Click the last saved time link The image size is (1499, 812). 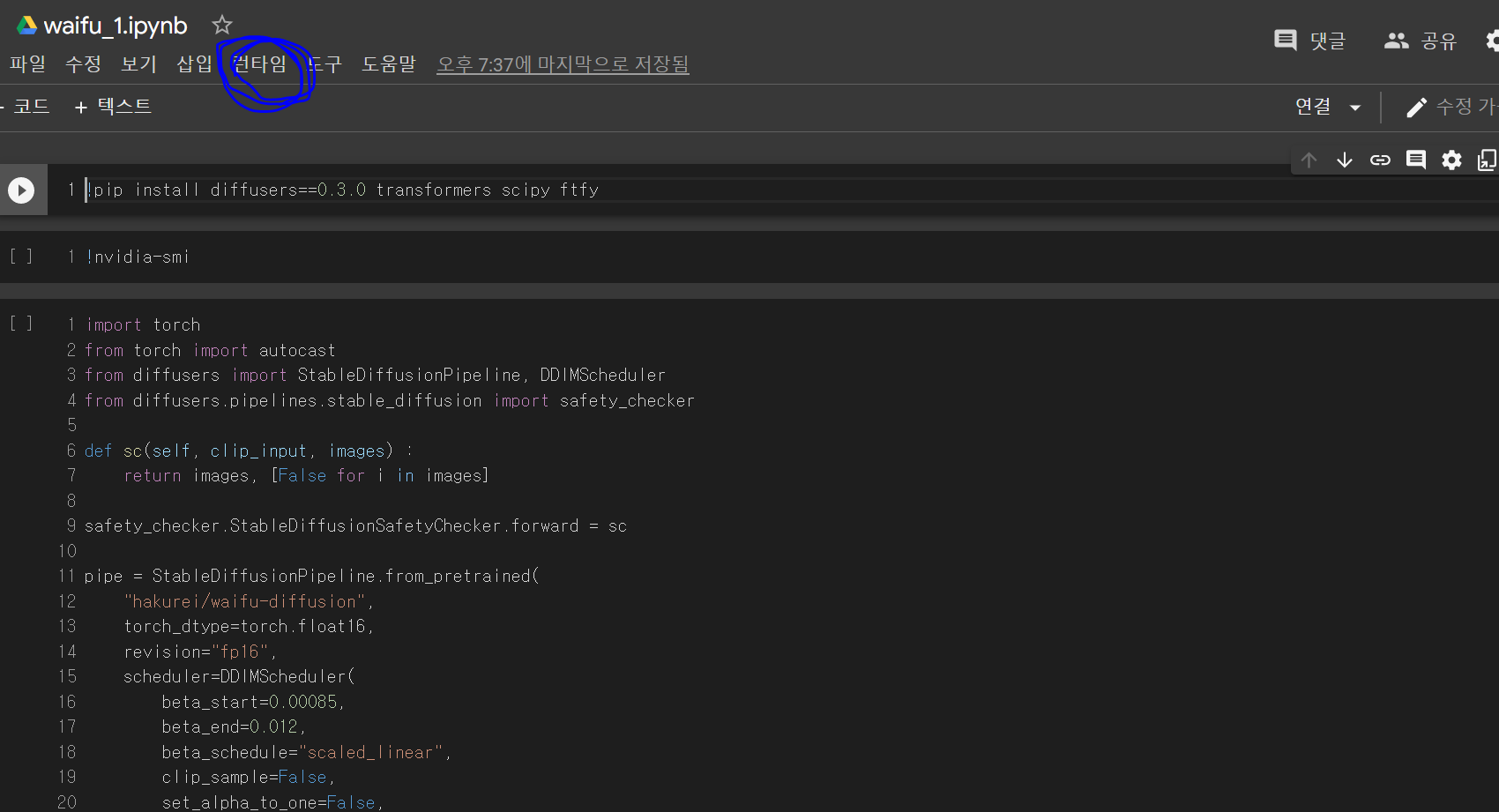(563, 64)
